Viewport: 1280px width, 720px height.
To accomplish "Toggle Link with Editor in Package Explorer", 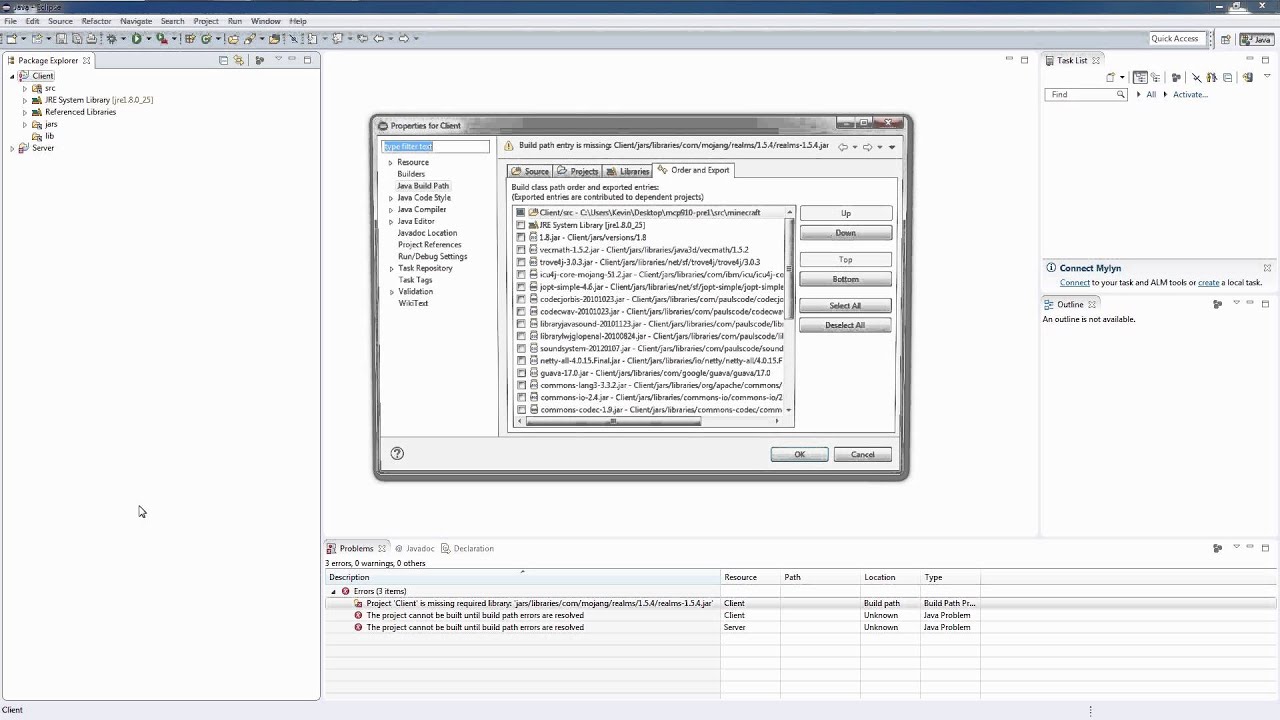I will [x=238, y=60].
